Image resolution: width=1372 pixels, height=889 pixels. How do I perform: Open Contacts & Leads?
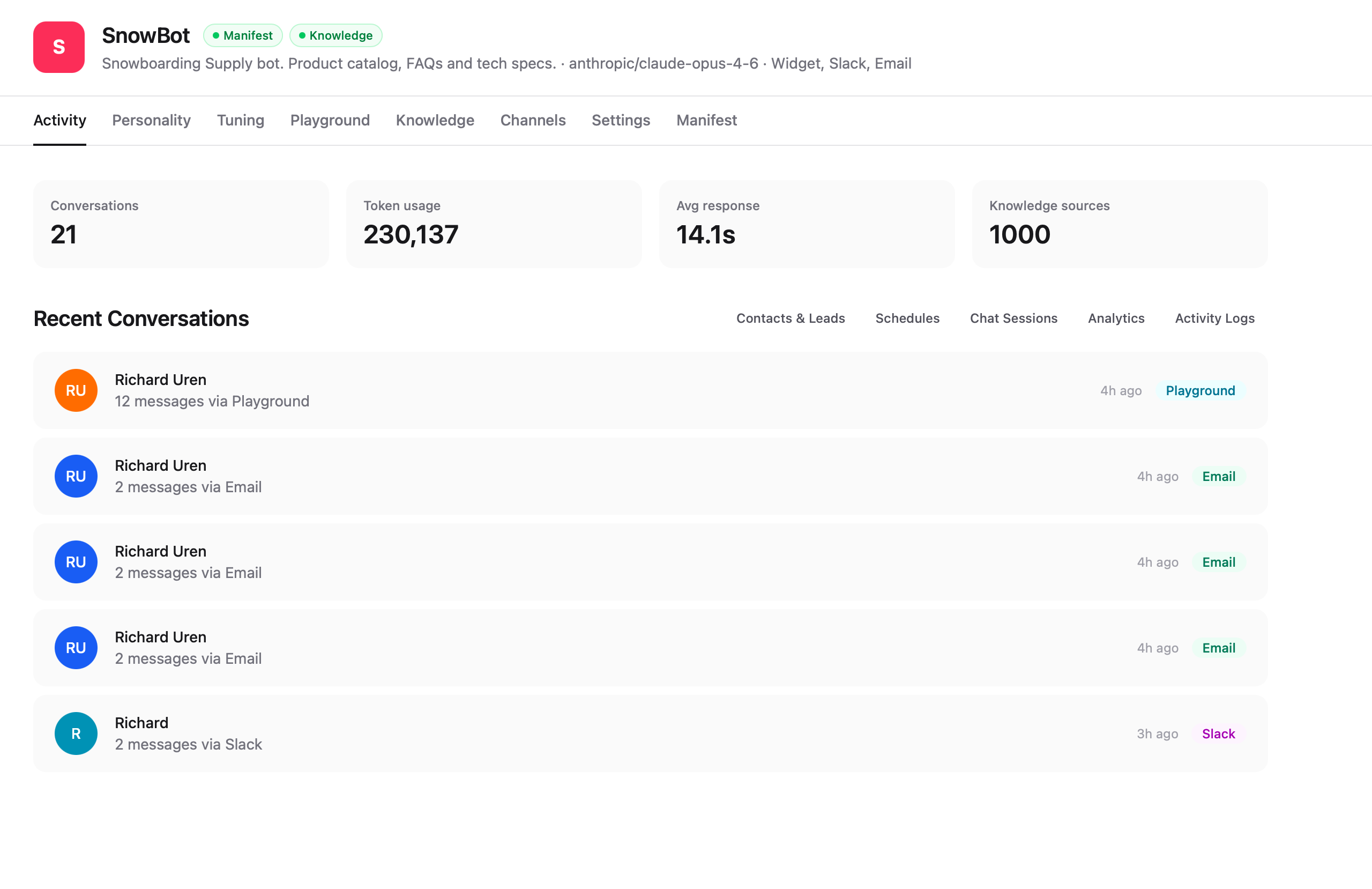(x=791, y=318)
